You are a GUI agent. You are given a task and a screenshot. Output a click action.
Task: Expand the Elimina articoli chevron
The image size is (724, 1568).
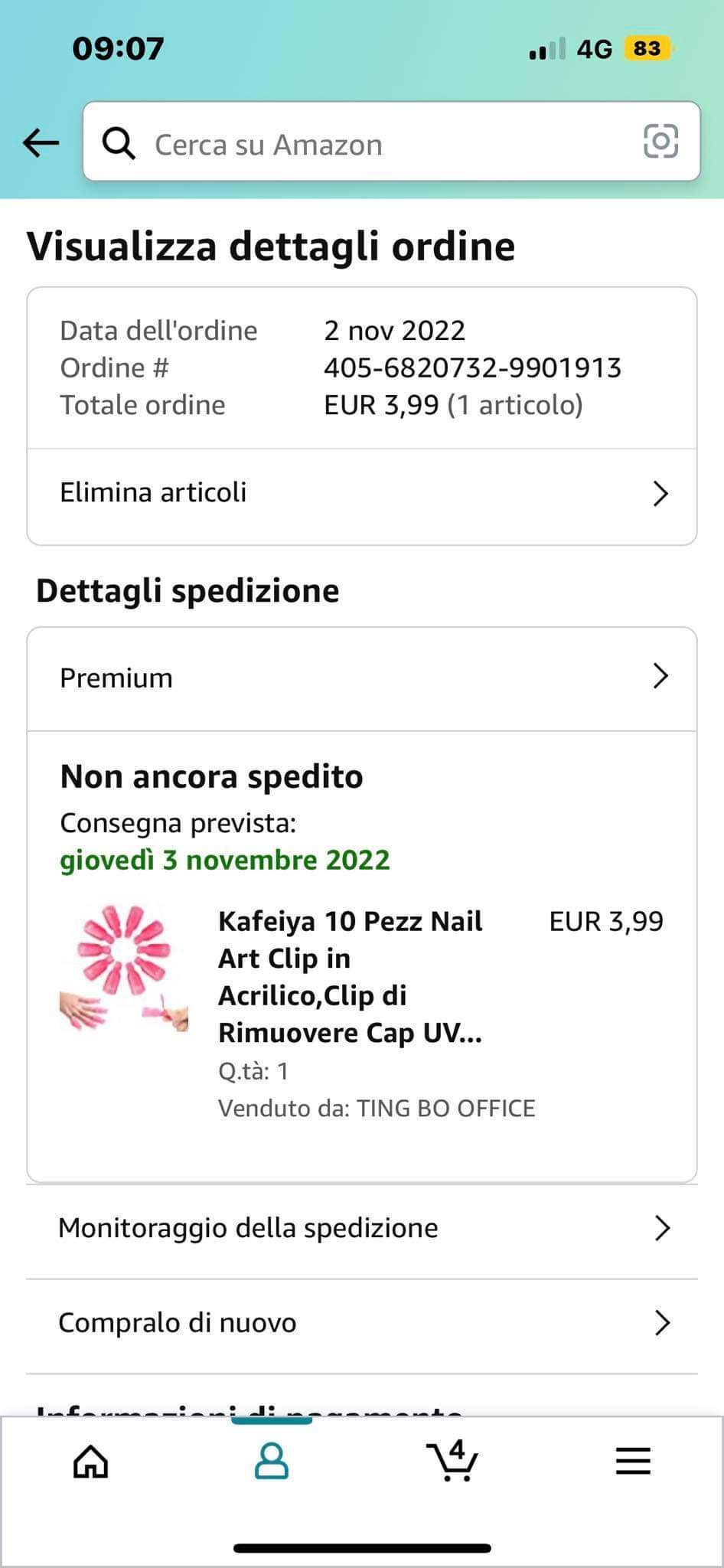click(x=660, y=494)
